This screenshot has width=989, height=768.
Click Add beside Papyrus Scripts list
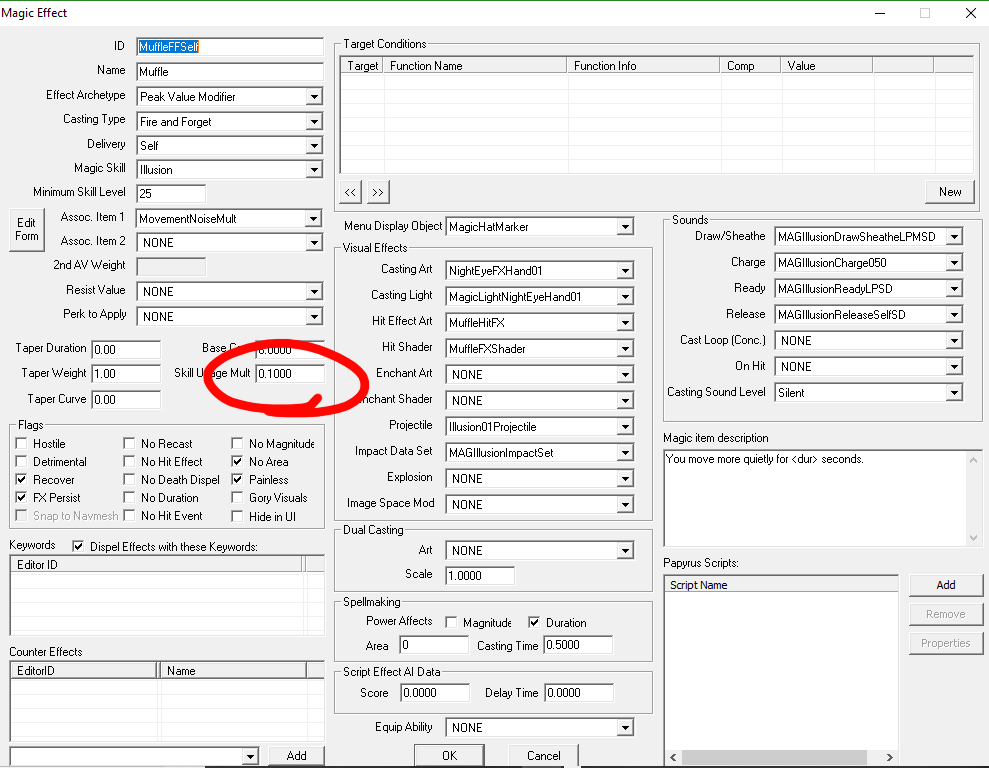point(945,585)
